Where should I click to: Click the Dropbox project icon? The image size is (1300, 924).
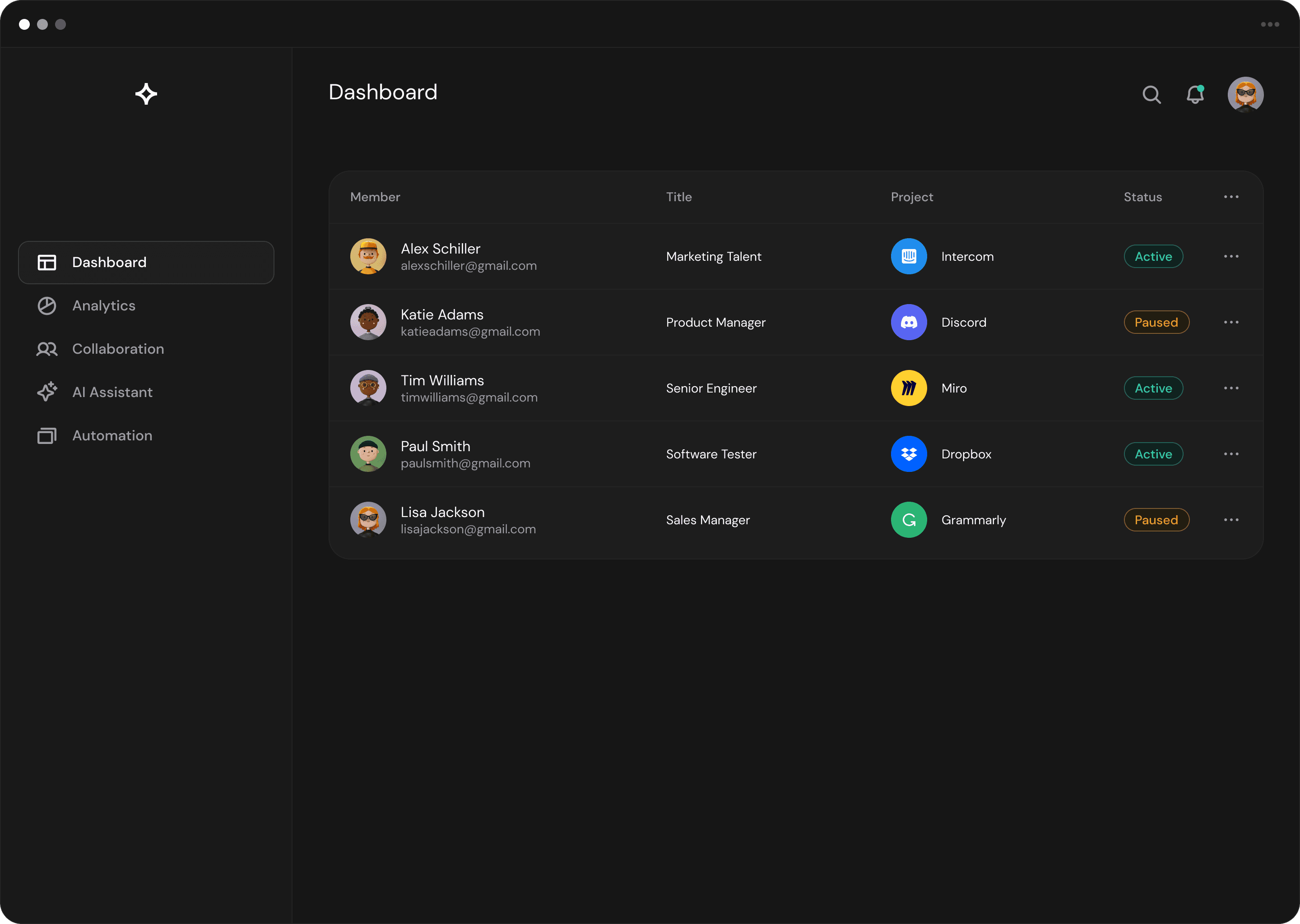[908, 454]
